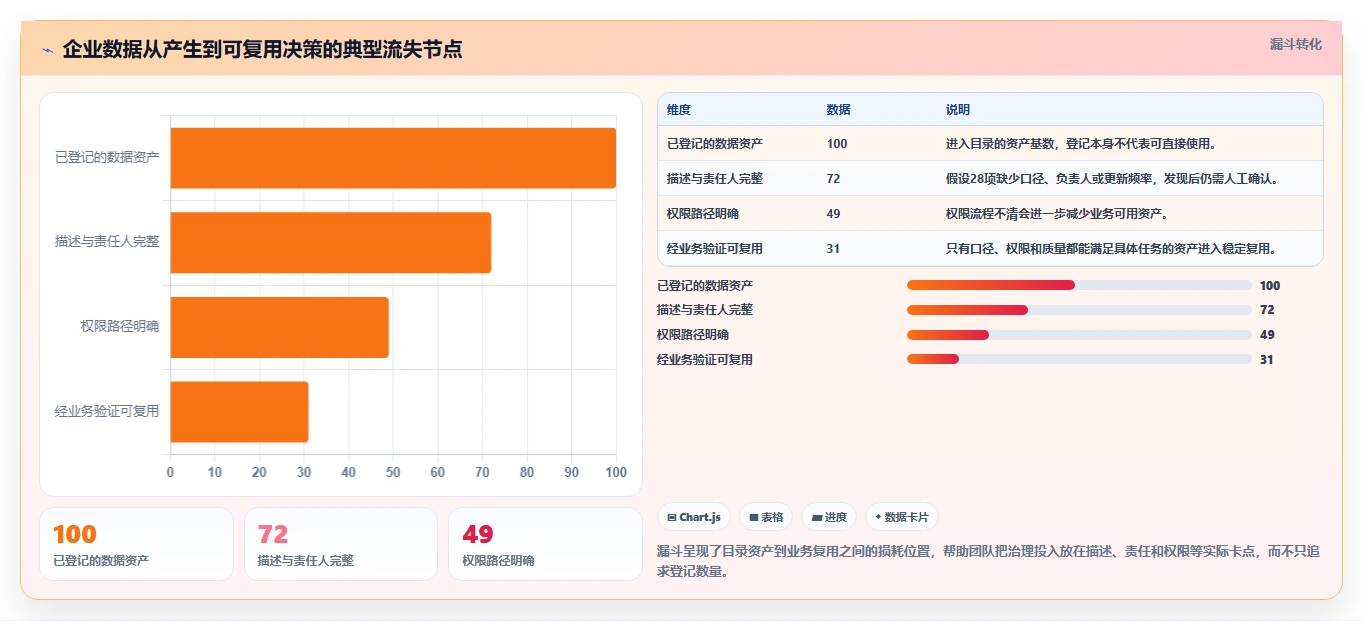Click the note starting with 只有口径、权限和质量
This screenshot has height=621, width=1363.
(1111, 249)
